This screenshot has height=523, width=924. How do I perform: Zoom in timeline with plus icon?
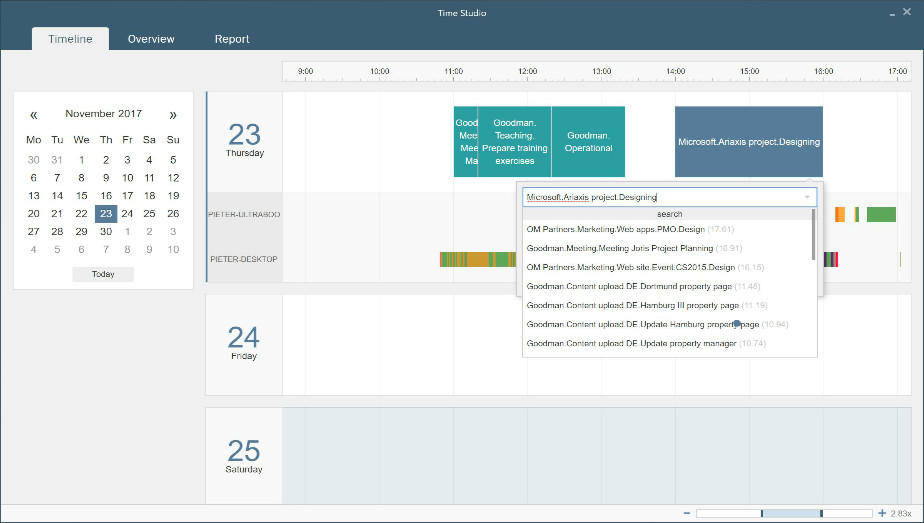pyautogui.click(x=882, y=514)
